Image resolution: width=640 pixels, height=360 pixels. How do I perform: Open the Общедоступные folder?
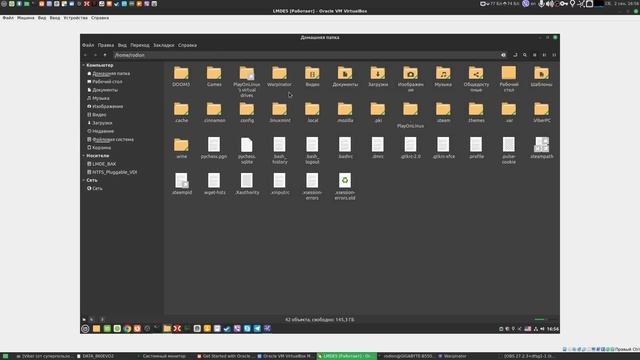[476, 79]
